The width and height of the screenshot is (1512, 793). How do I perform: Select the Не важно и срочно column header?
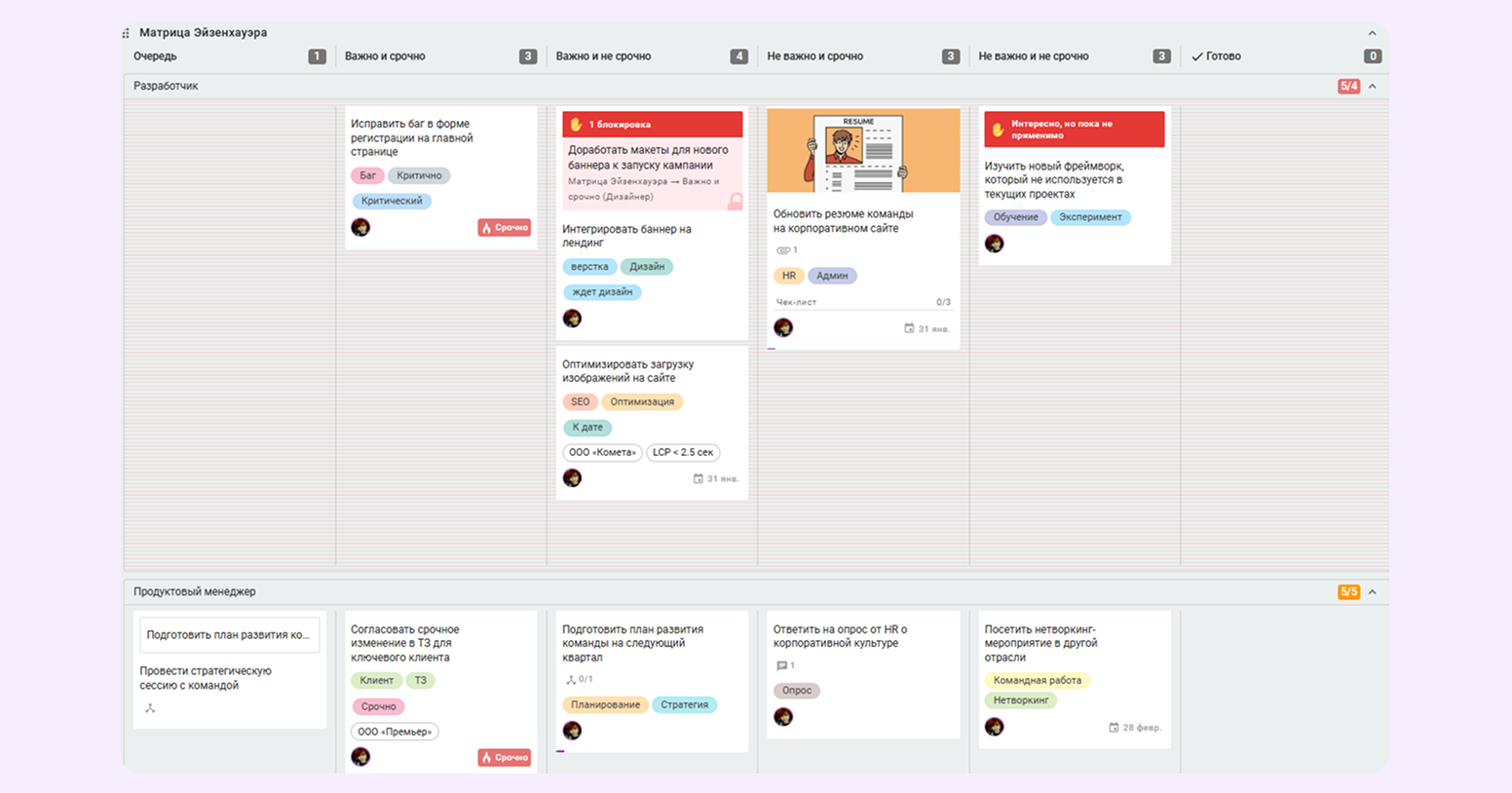(x=814, y=57)
